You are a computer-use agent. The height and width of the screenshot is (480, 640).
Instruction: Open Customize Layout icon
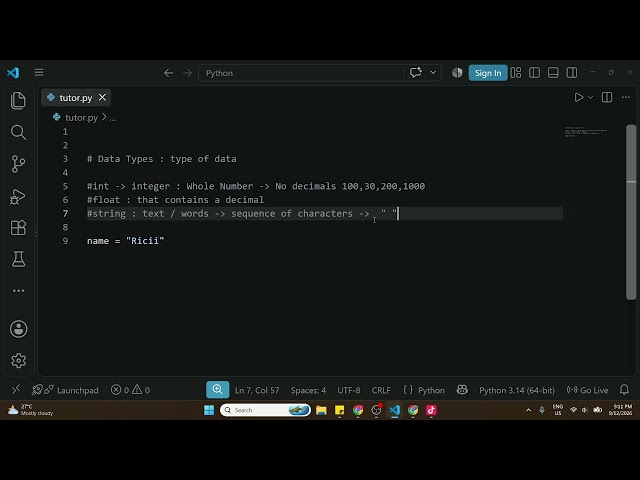516,73
